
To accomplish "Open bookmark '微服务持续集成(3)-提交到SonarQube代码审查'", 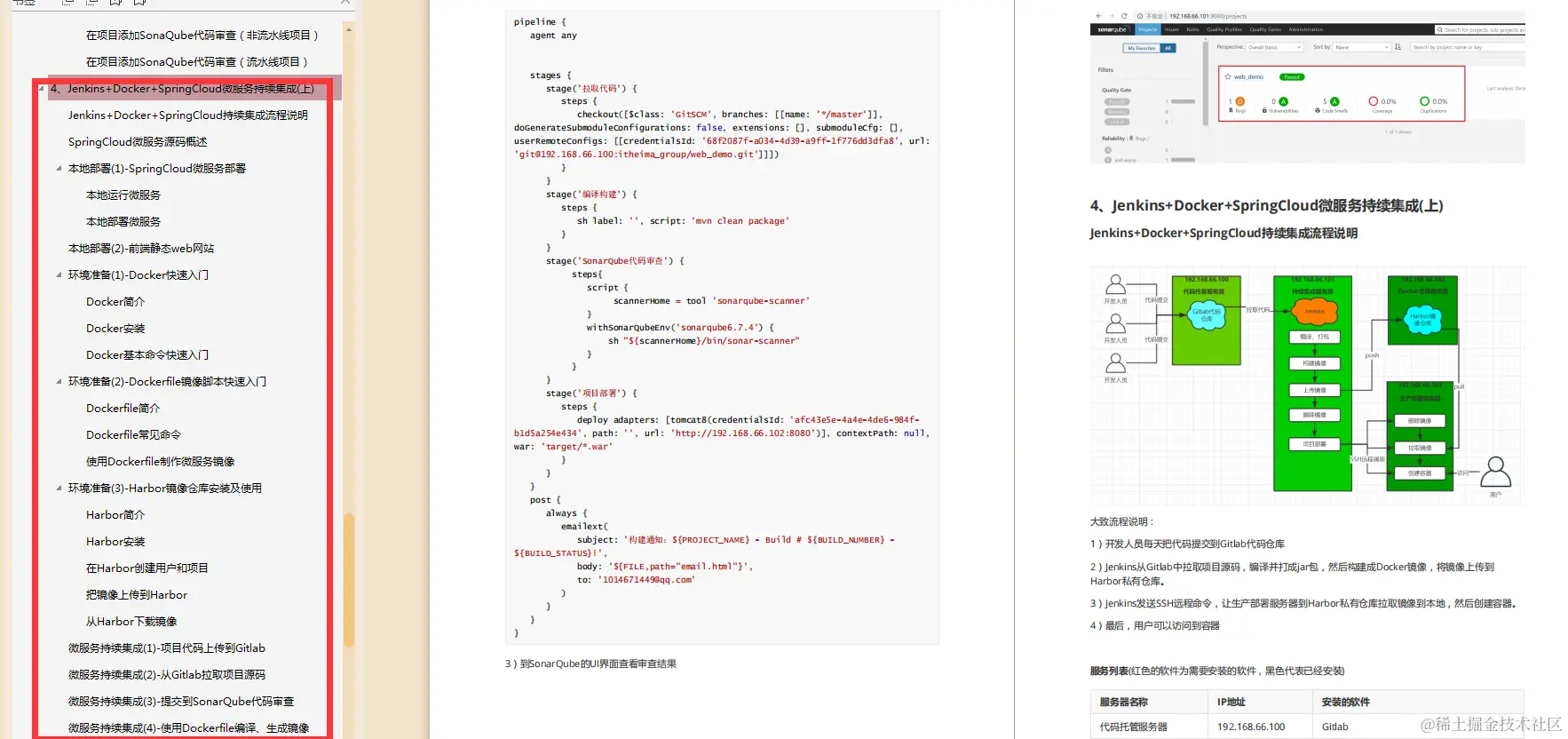I will pyautogui.click(x=181, y=702).
